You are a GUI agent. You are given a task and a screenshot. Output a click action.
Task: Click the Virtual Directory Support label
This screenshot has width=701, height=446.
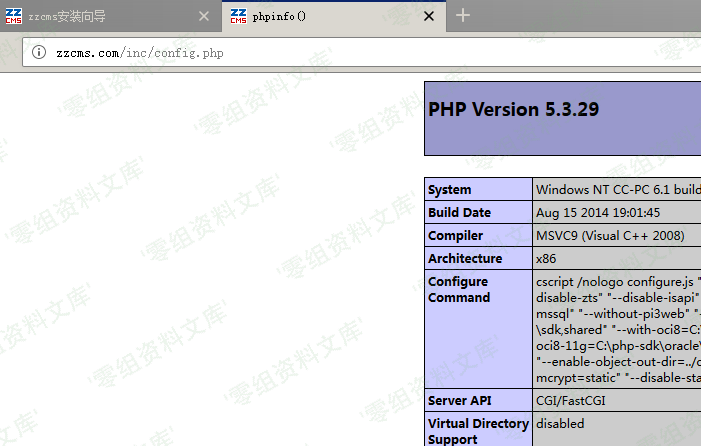(477, 431)
